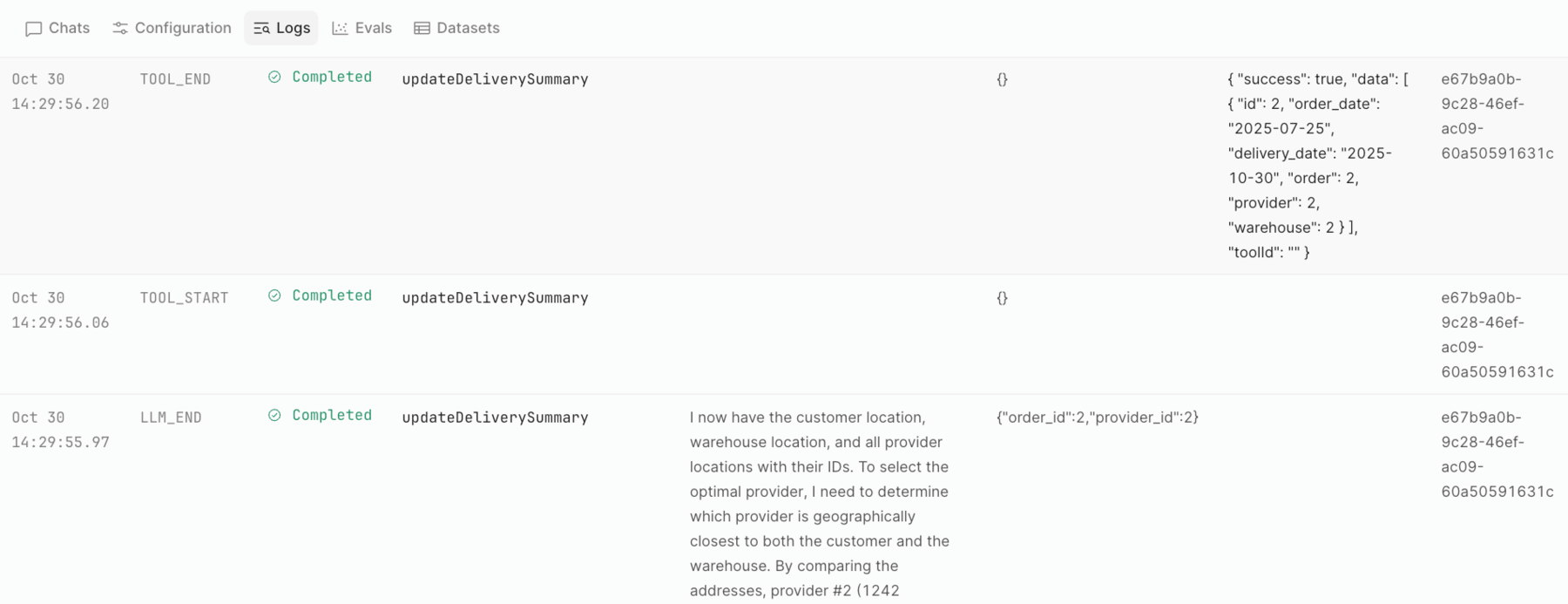Click the Chats speech bubble icon
1568x604 pixels.
[x=34, y=29]
